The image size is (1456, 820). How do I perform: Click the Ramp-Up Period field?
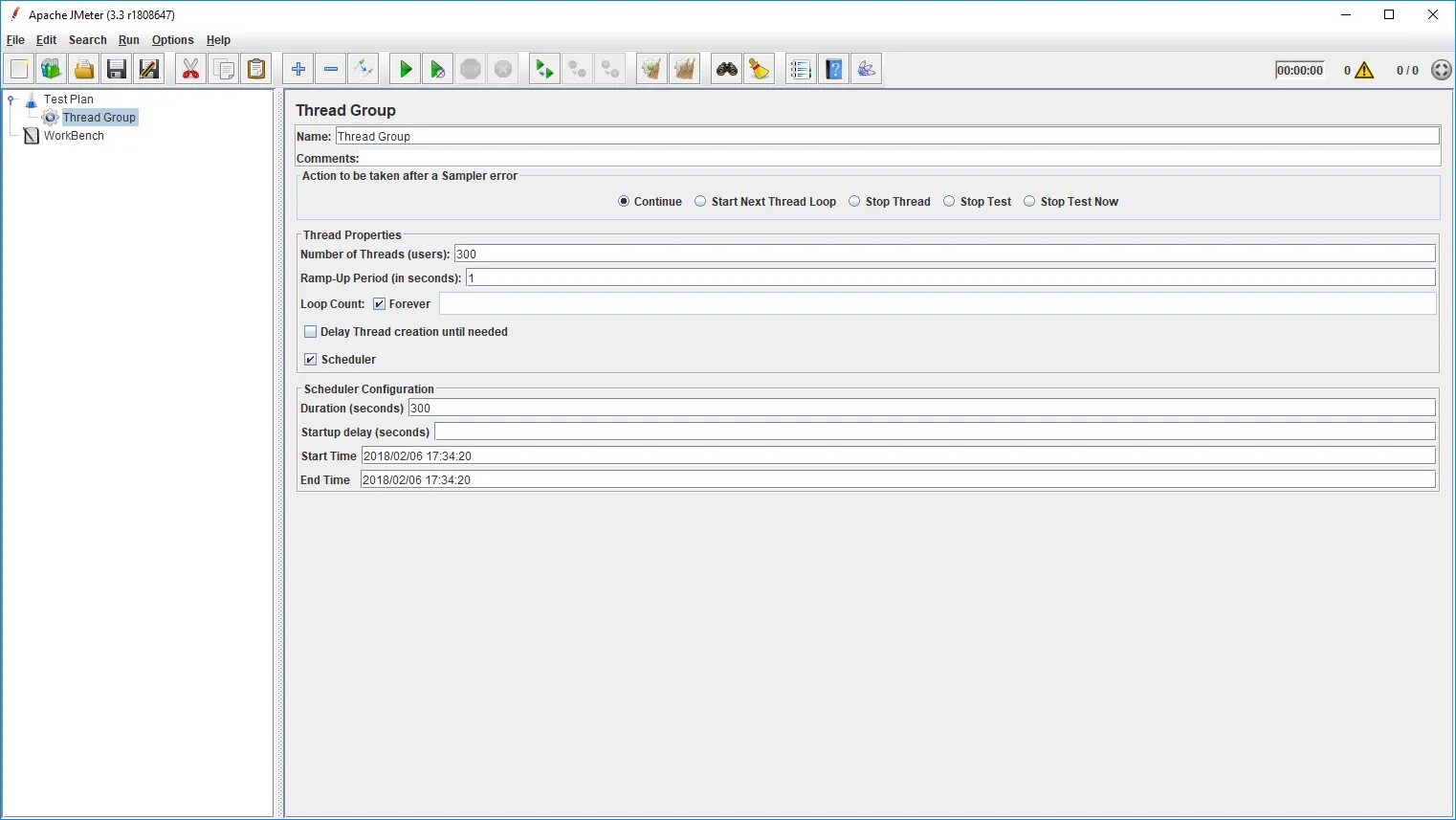(950, 277)
